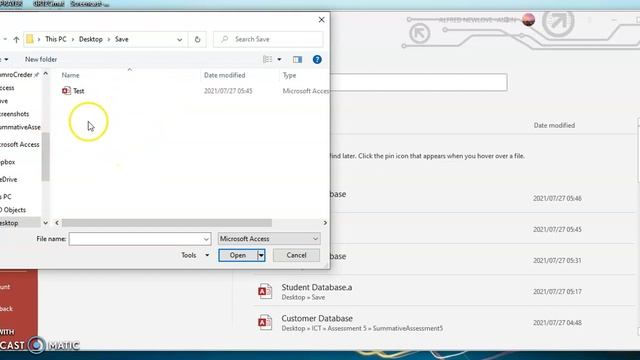Click the Cancel button

(296, 256)
